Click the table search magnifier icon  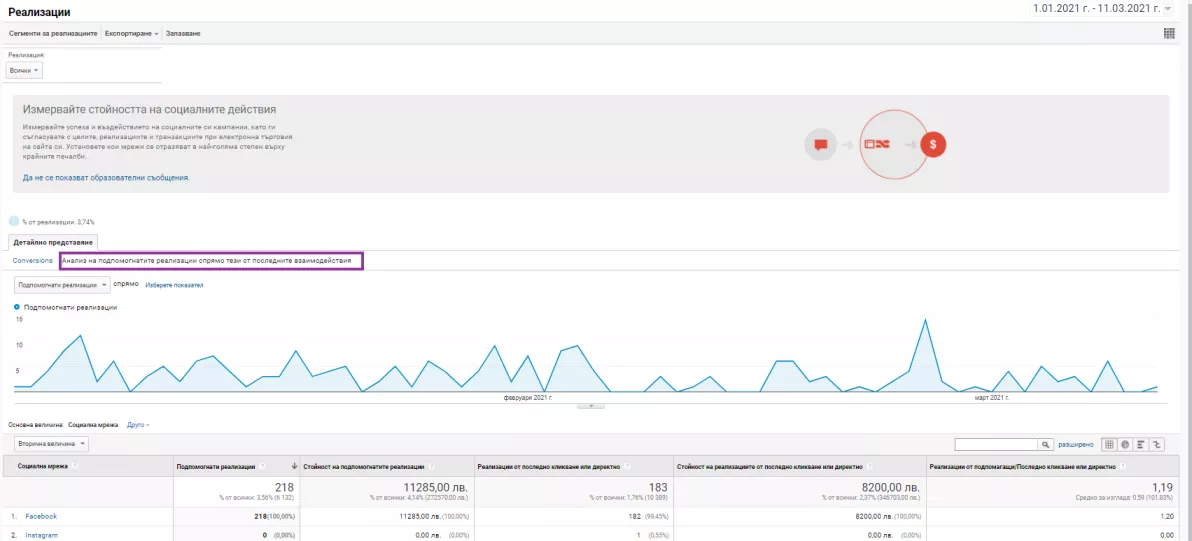point(1046,445)
